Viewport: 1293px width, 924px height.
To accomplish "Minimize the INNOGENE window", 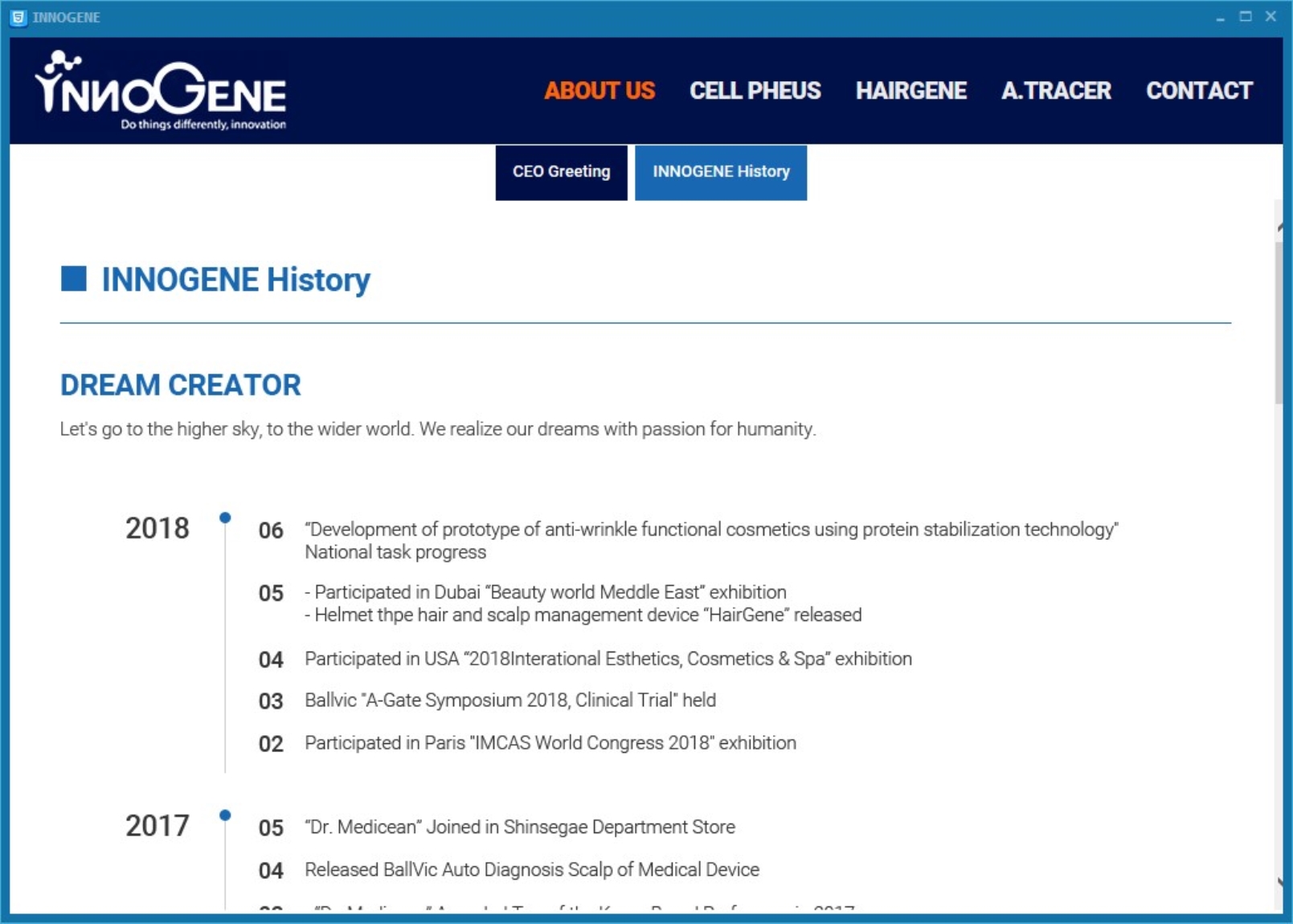I will [1220, 17].
